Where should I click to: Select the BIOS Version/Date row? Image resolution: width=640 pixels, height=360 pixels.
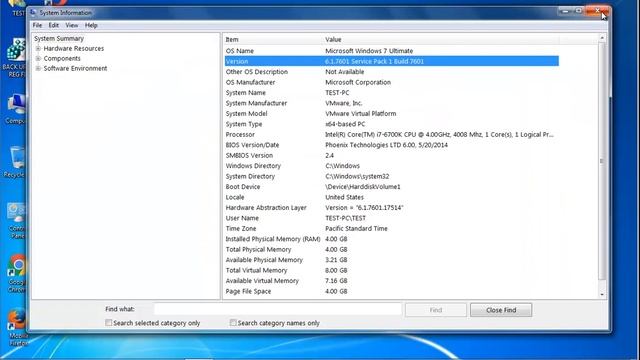[391, 145]
